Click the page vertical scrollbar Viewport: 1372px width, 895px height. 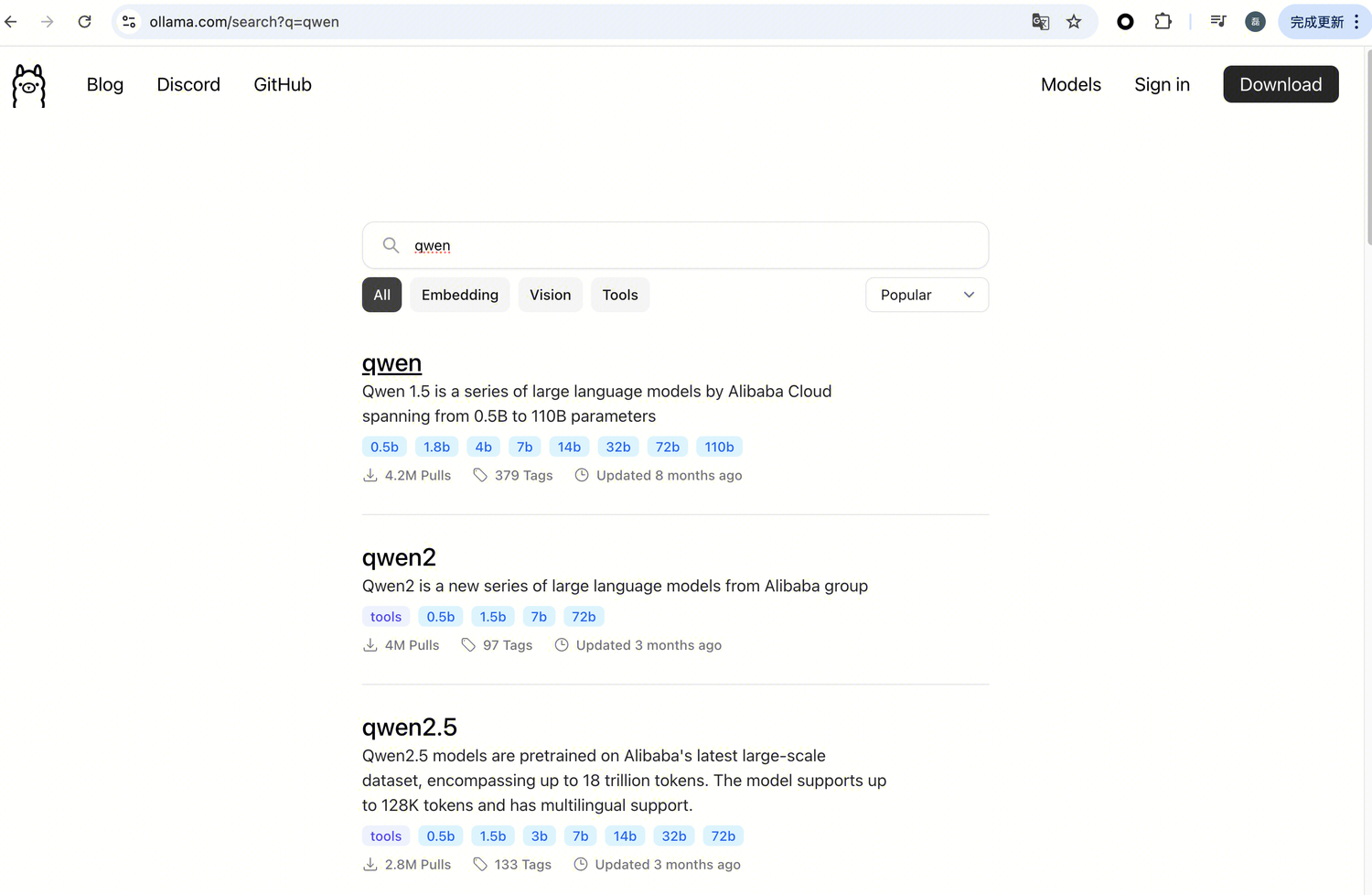point(1368,146)
